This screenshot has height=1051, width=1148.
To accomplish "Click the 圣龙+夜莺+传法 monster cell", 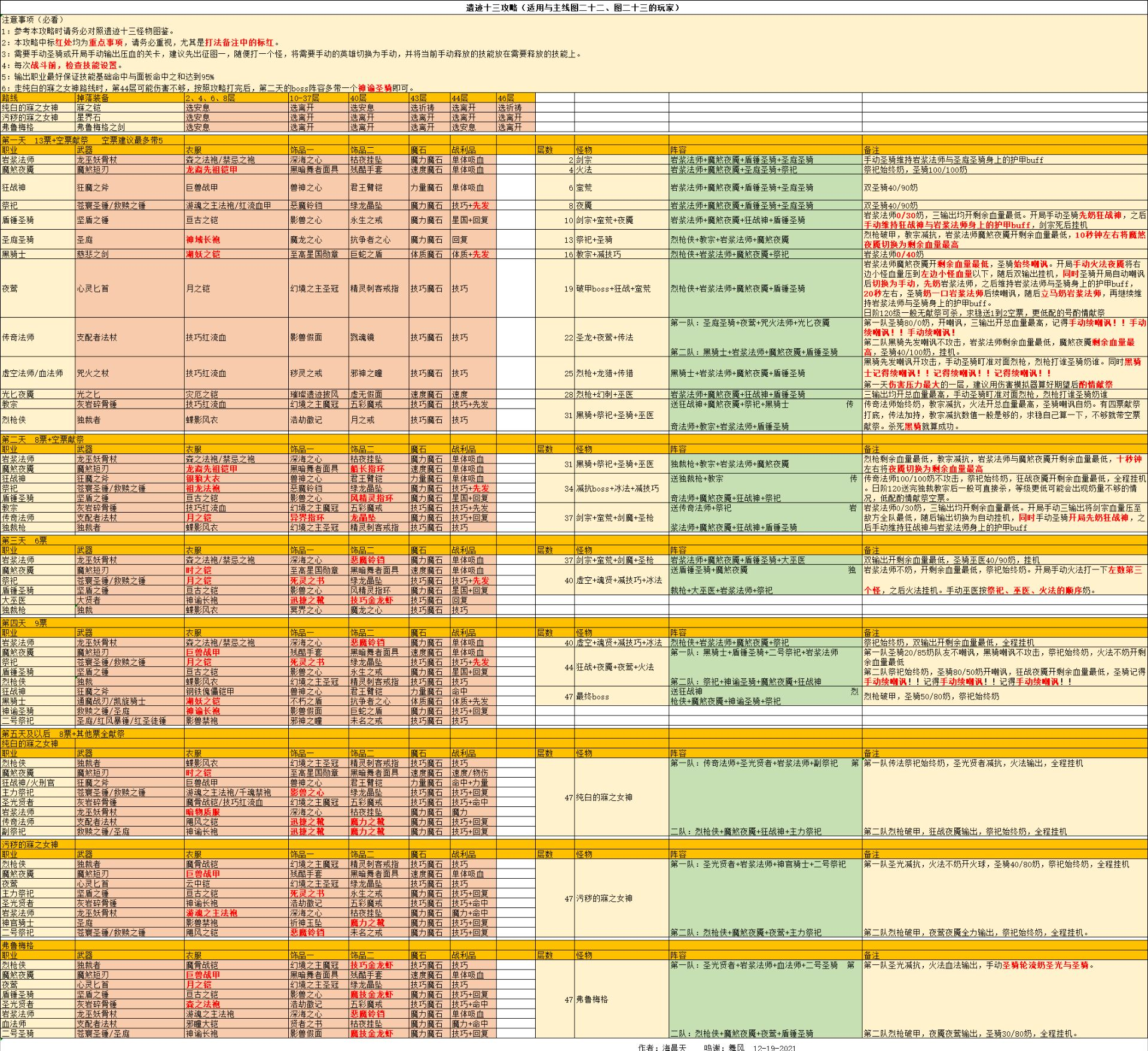I will 604,337.
